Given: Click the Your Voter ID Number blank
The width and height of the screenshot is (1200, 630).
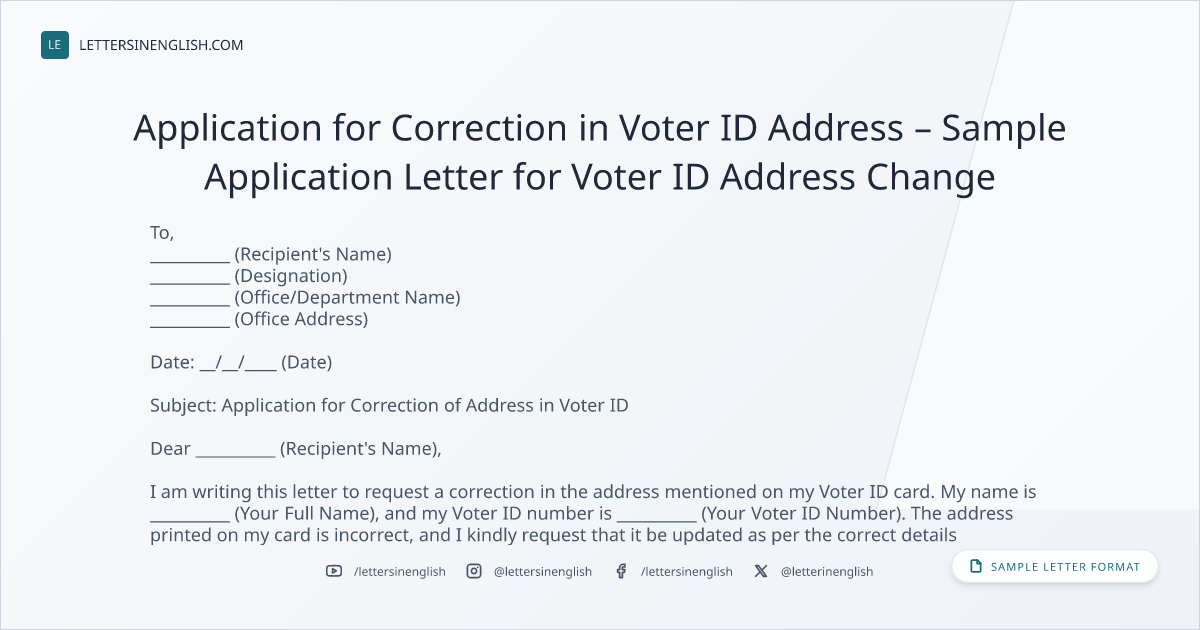Looking at the screenshot, I should (656, 514).
